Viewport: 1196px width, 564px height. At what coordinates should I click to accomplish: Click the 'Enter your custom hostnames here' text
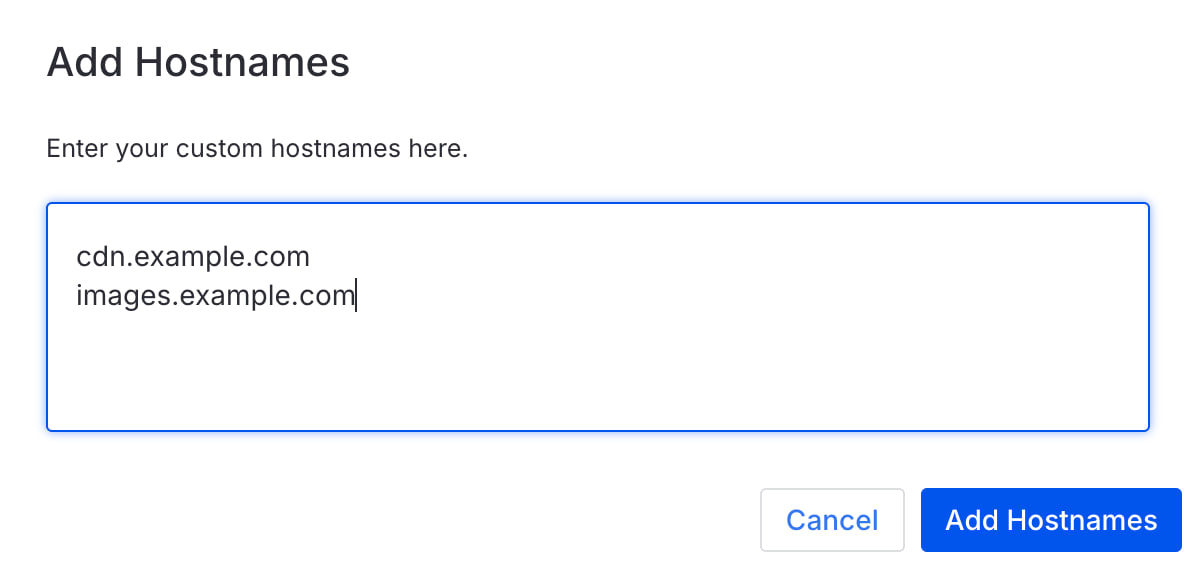(257, 150)
